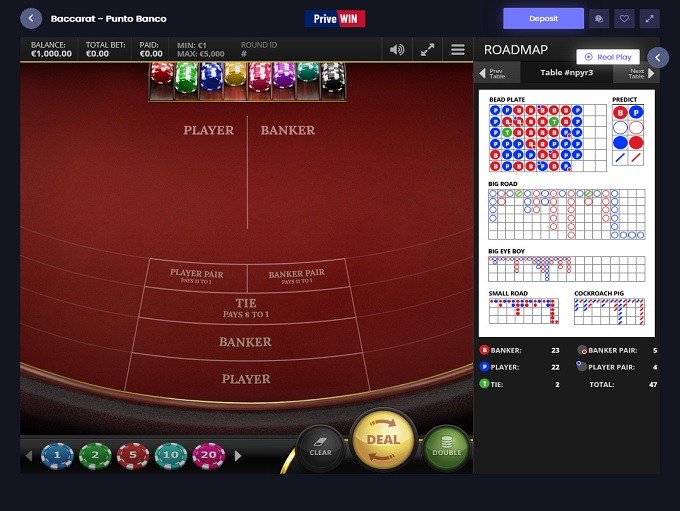
Task: Mute the game sound with speaker icon
Action: 397,49
